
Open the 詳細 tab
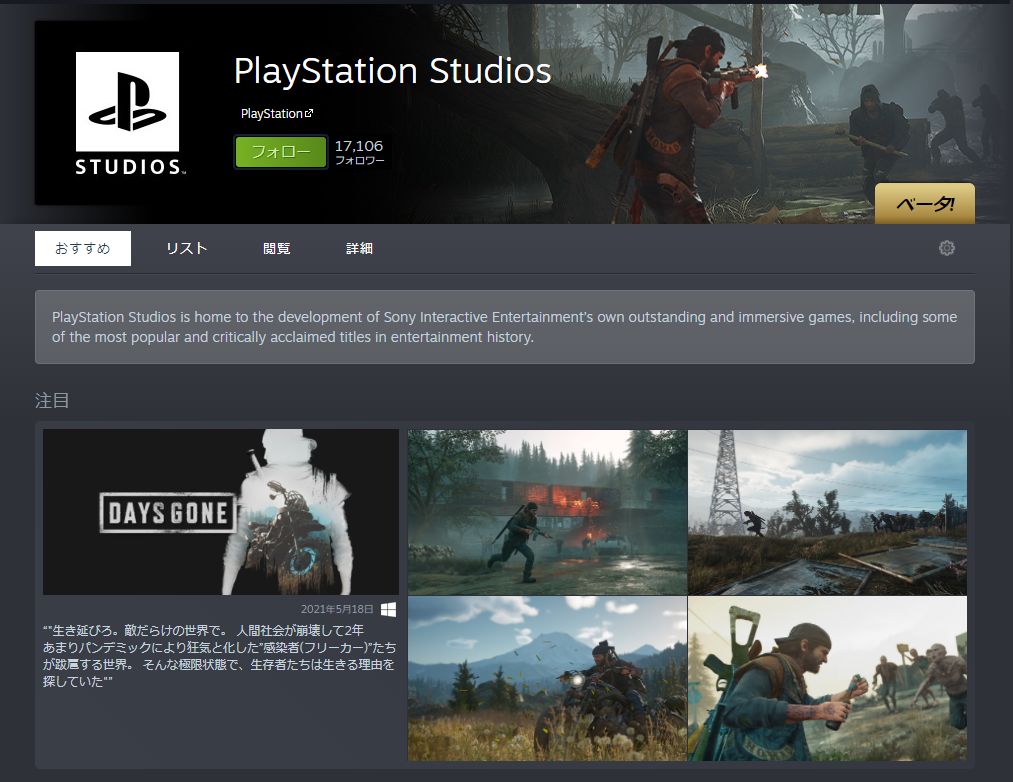tap(359, 248)
